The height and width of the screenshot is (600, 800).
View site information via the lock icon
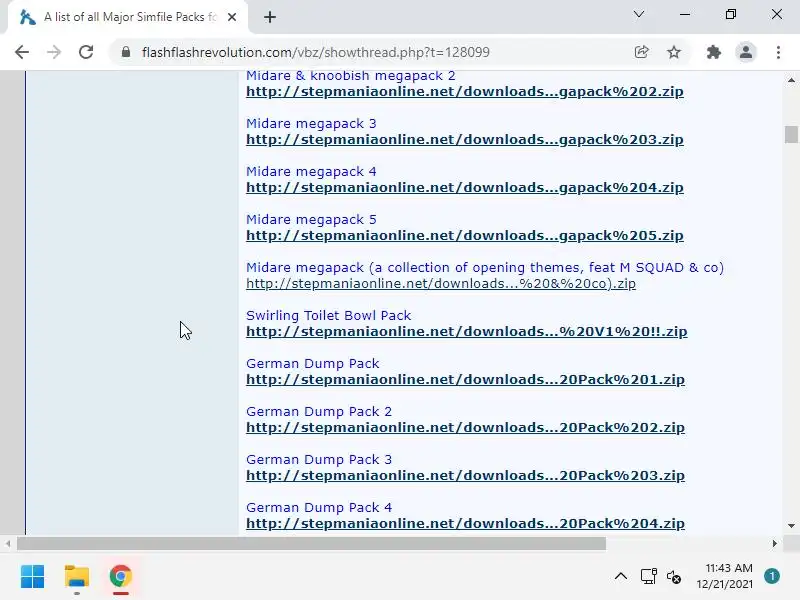tap(126, 52)
